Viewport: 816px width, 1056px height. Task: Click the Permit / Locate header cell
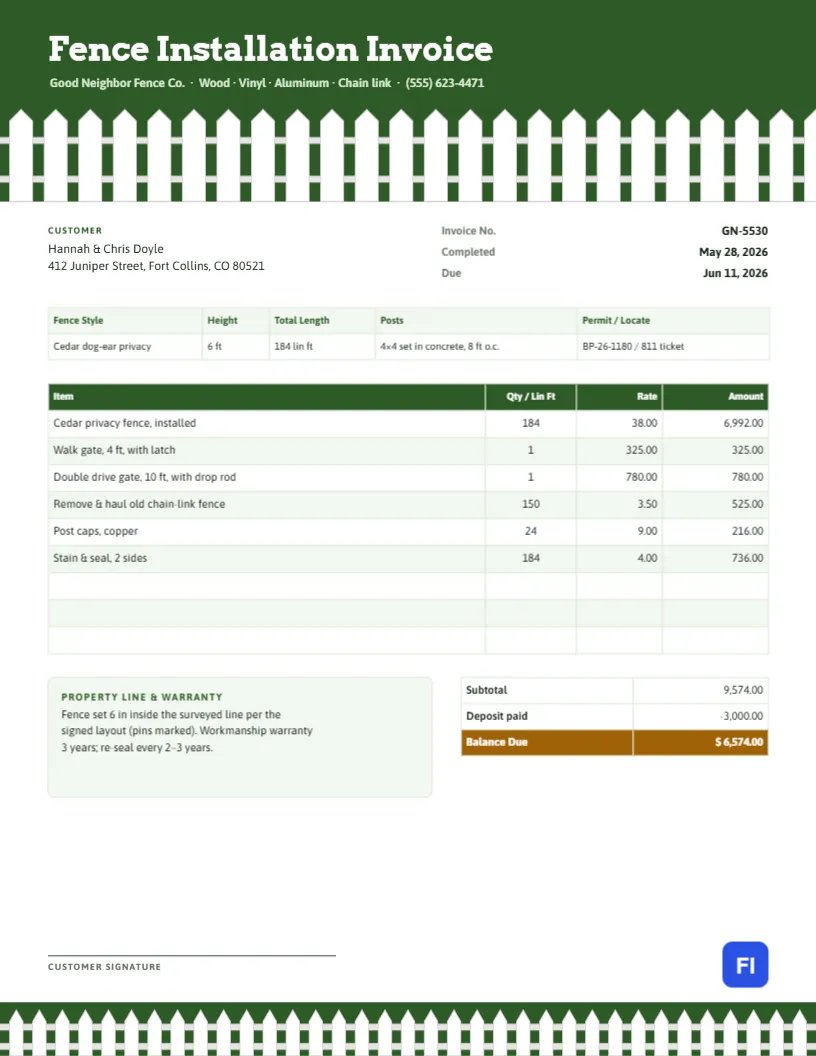[673, 321]
